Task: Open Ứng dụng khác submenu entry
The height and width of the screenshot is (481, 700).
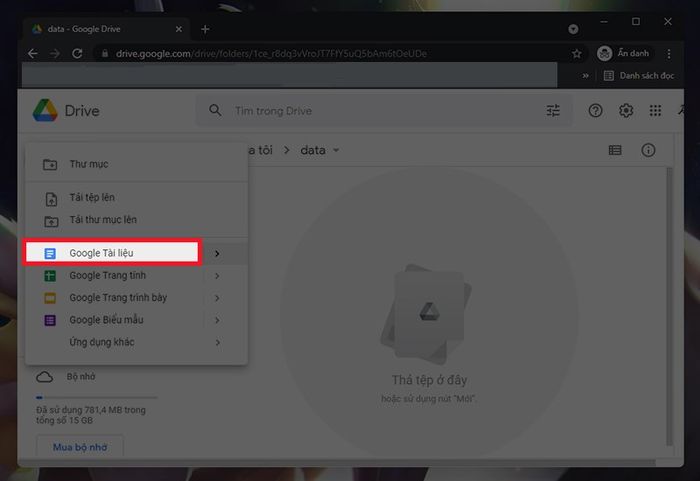Action: click(136, 343)
